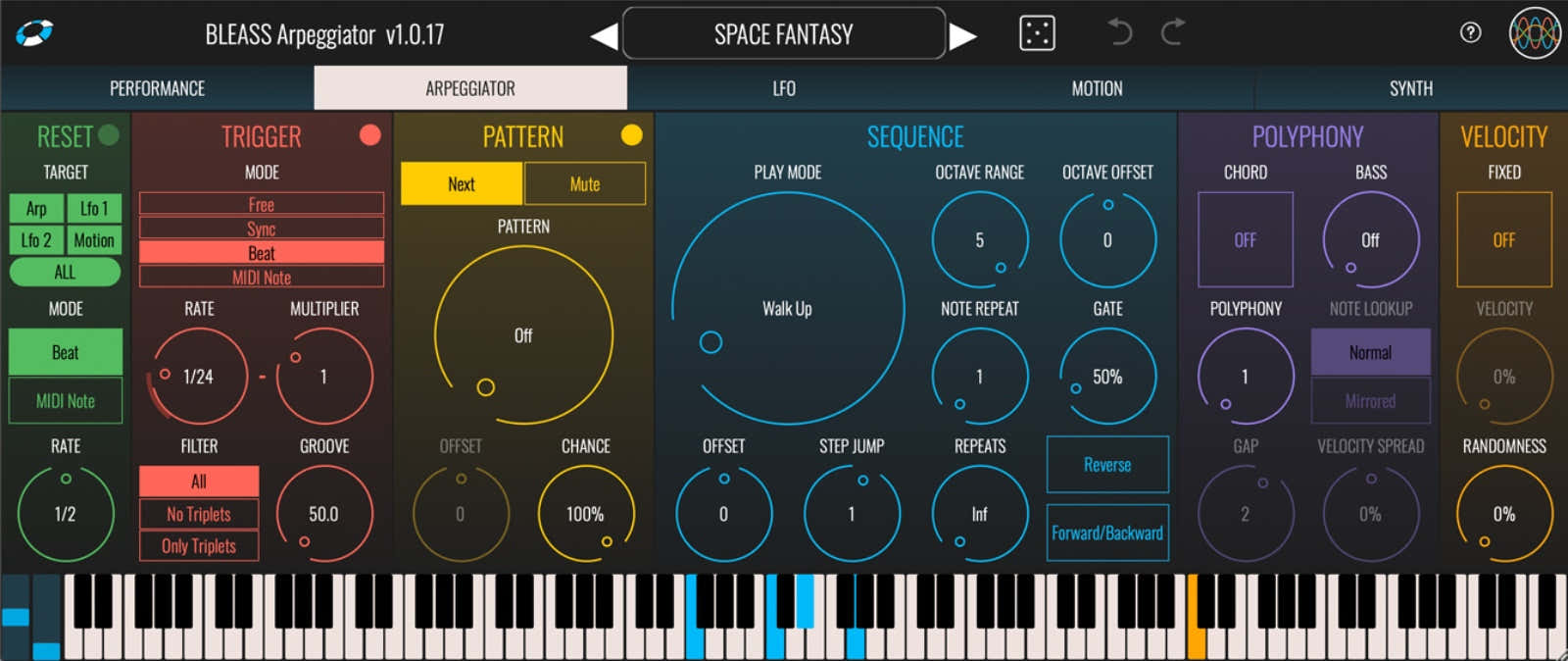Toggle the FIXED velocity OFF button
Image resolution: width=1568 pixels, height=661 pixels.
[x=1504, y=240]
